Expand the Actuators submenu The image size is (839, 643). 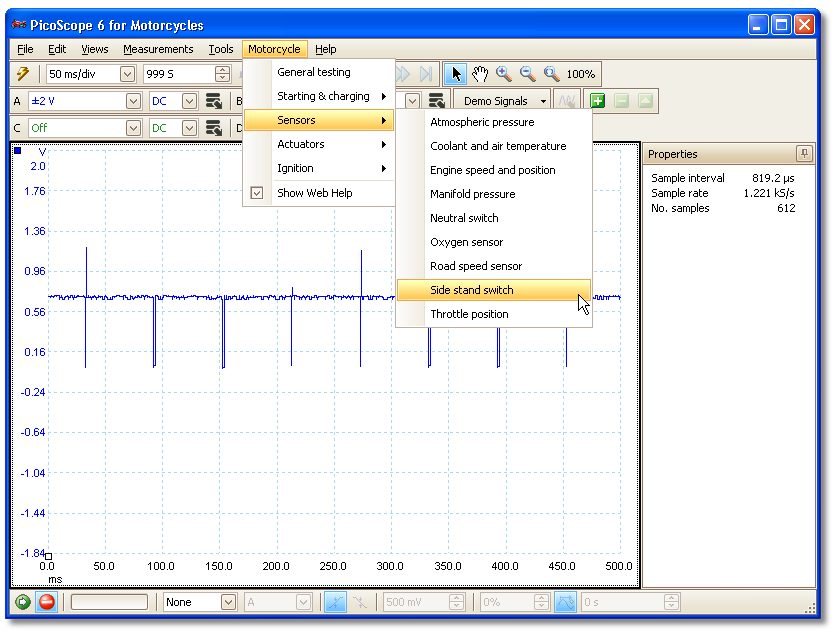(319, 144)
